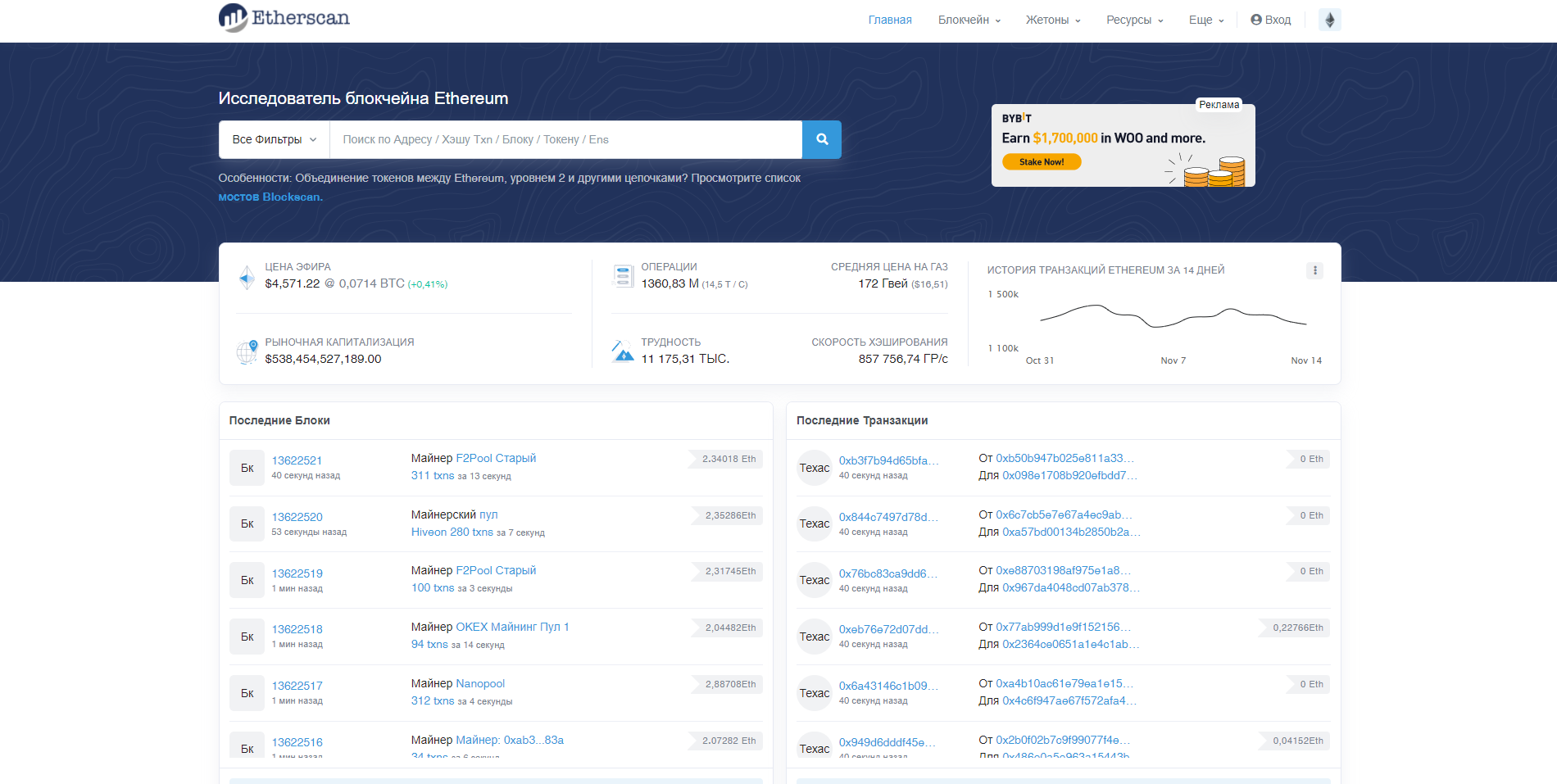
Task: Click the market cap globe icon
Action: (x=247, y=351)
